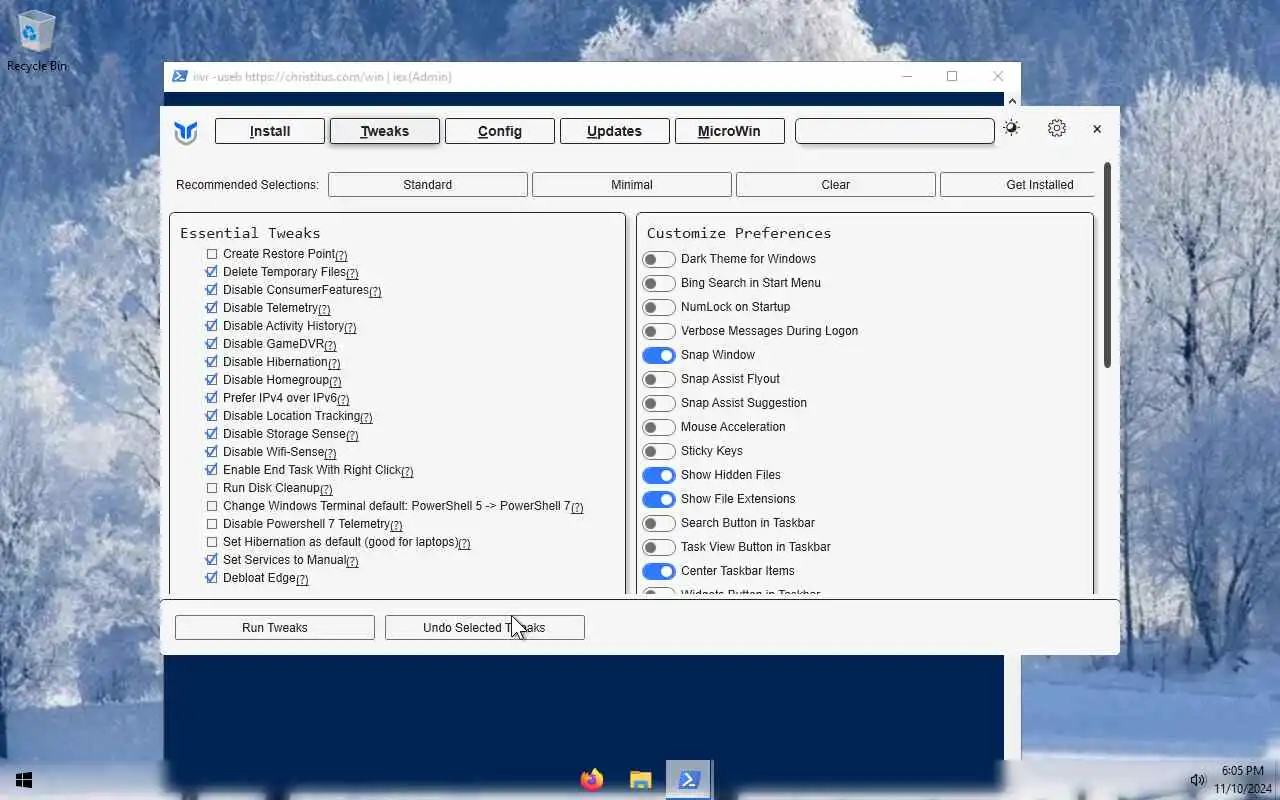The image size is (1280, 800).
Task: Click the WinUtil vertical scrollbar thumb
Action: [1108, 264]
